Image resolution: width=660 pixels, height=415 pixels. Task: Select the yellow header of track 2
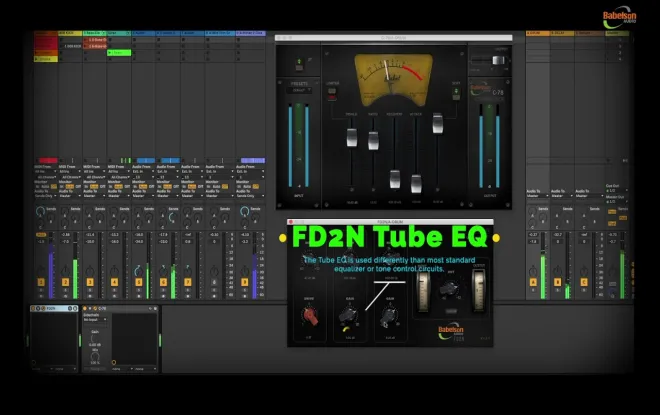[70, 33]
